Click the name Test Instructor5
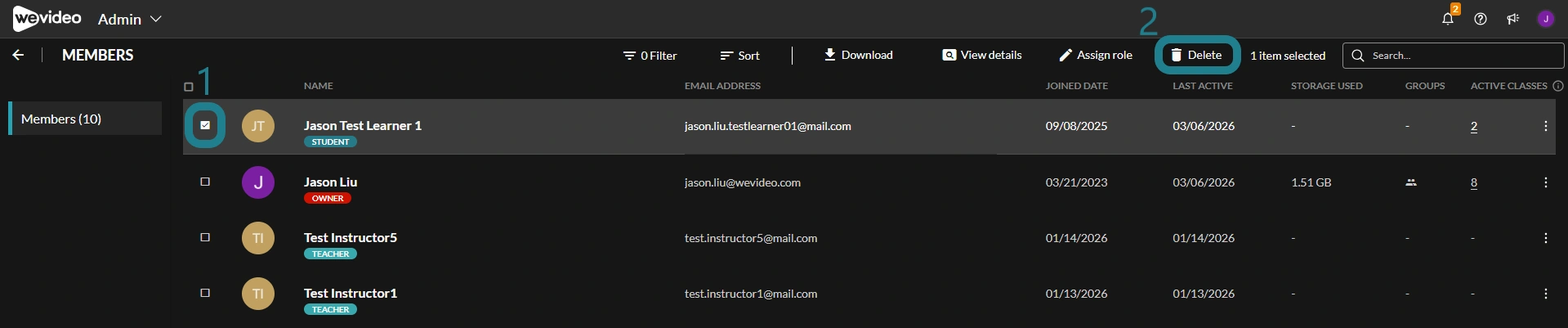The height and width of the screenshot is (328, 1568). tap(351, 237)
